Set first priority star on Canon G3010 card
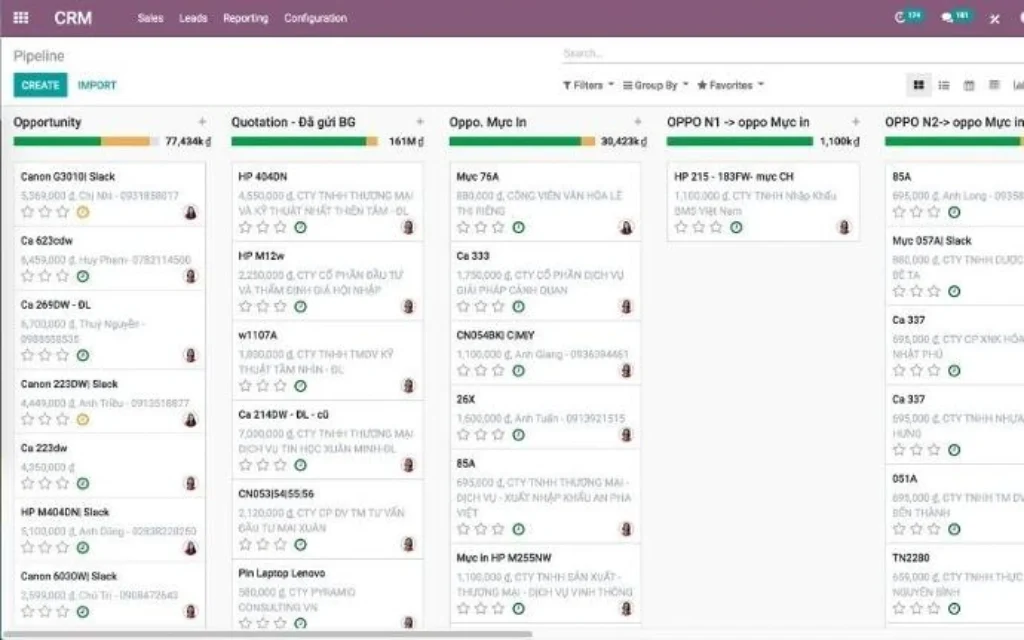Image resolution: width=1024 pixels, height=640 pixels. [x=28, y=212]
